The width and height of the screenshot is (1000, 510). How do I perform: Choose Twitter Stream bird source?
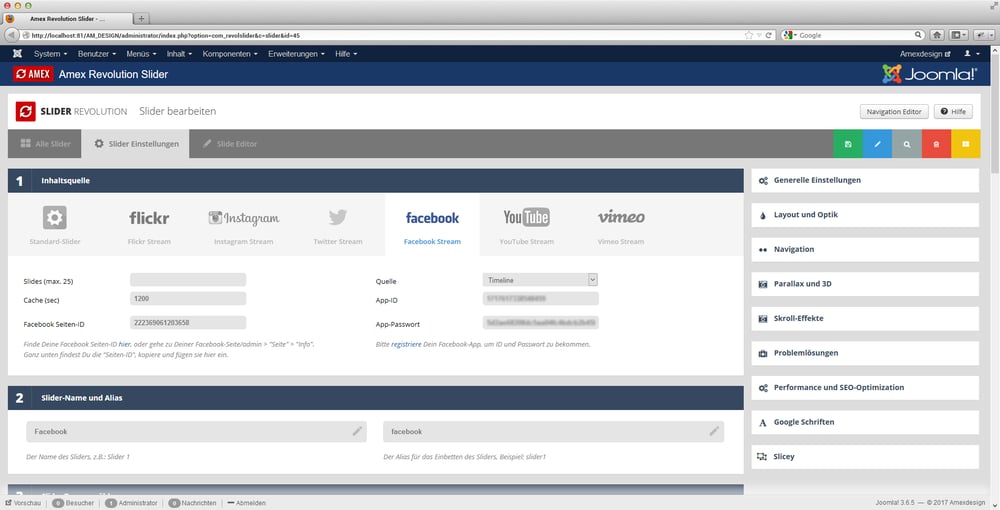[338, 224]
